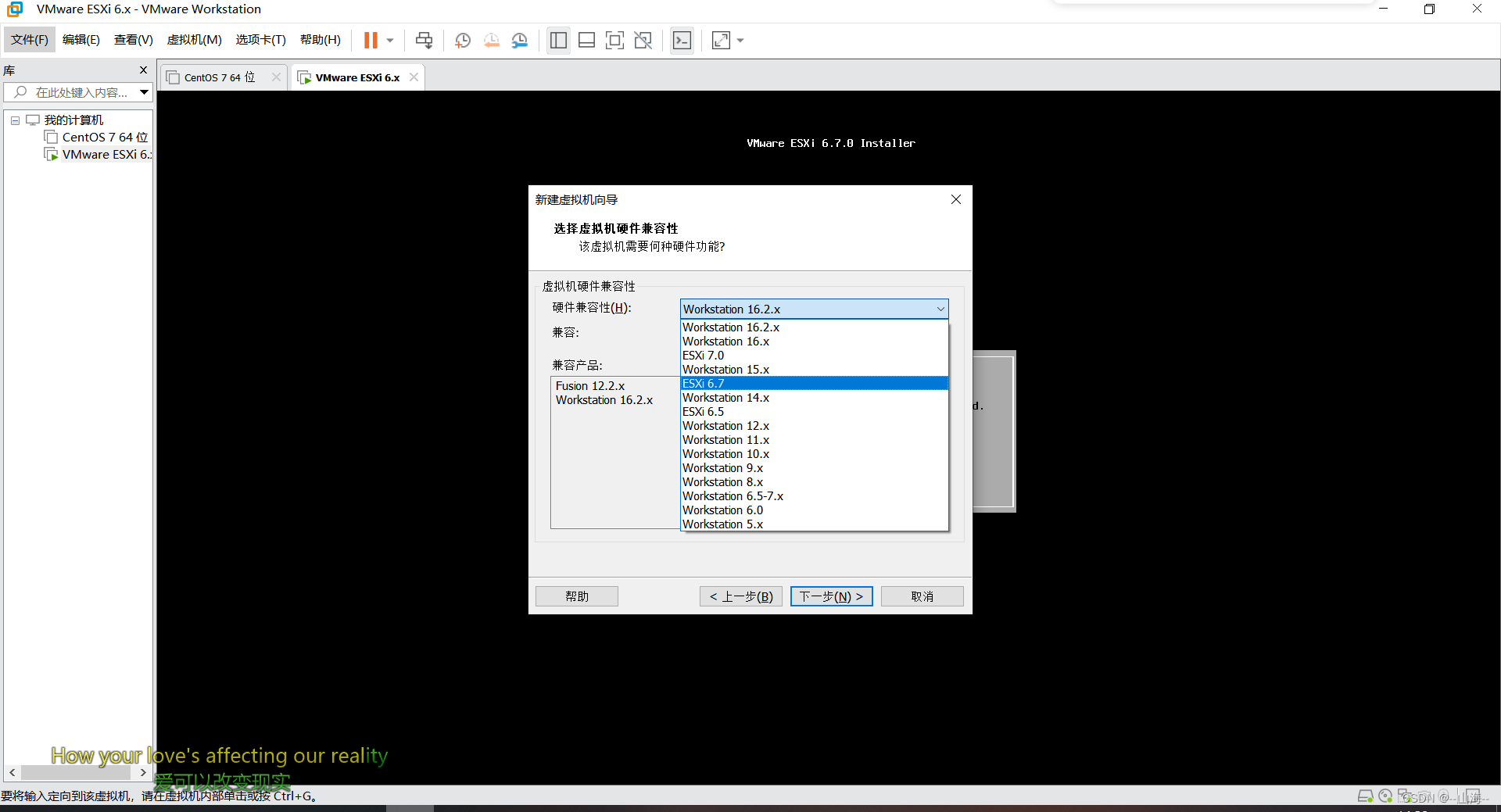Open the 帮助(H) menu
Viewport: 1501px width, 812px height.
tap(321, 40)
